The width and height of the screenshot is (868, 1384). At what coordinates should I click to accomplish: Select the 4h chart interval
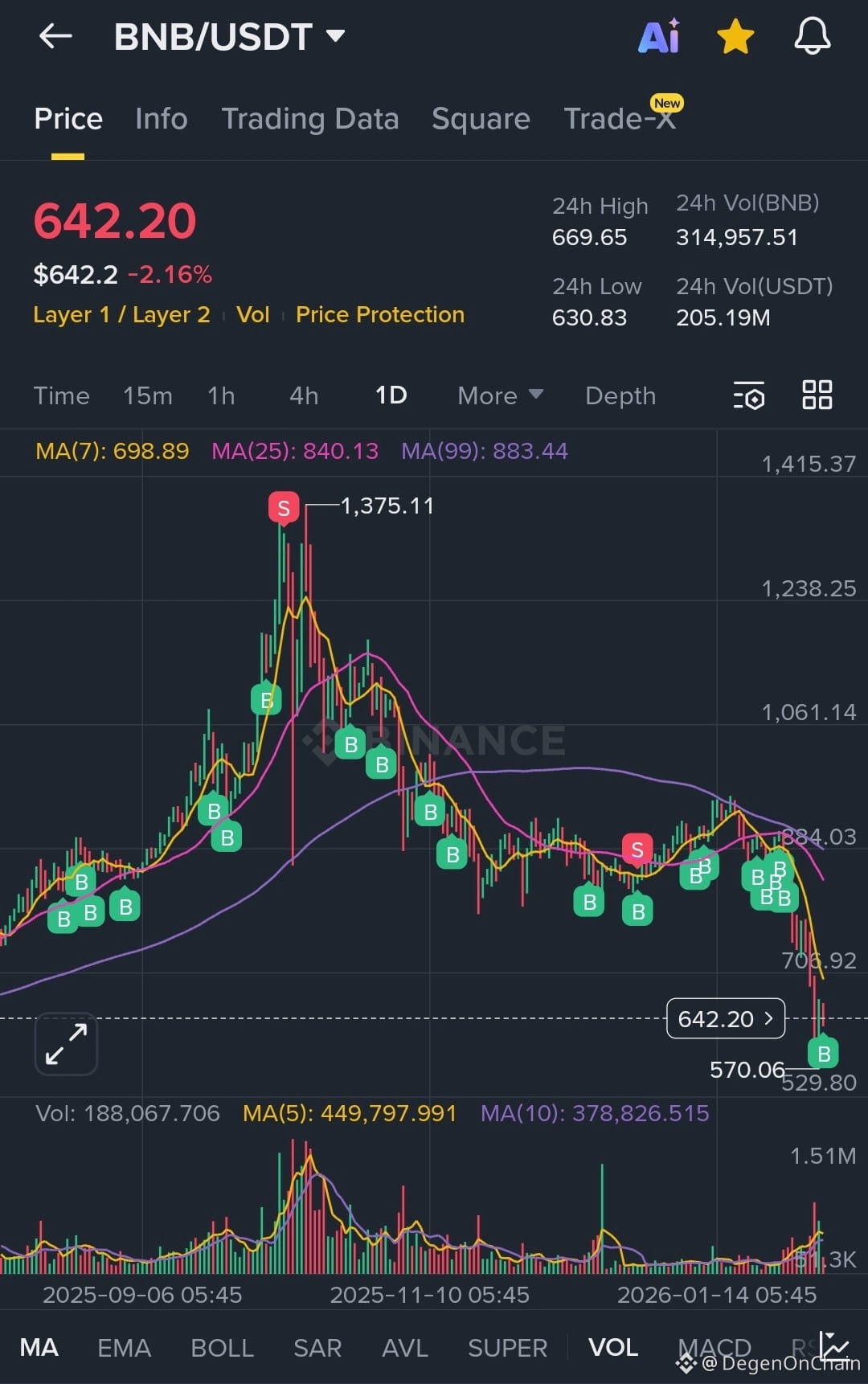click(x=304, y=396)
